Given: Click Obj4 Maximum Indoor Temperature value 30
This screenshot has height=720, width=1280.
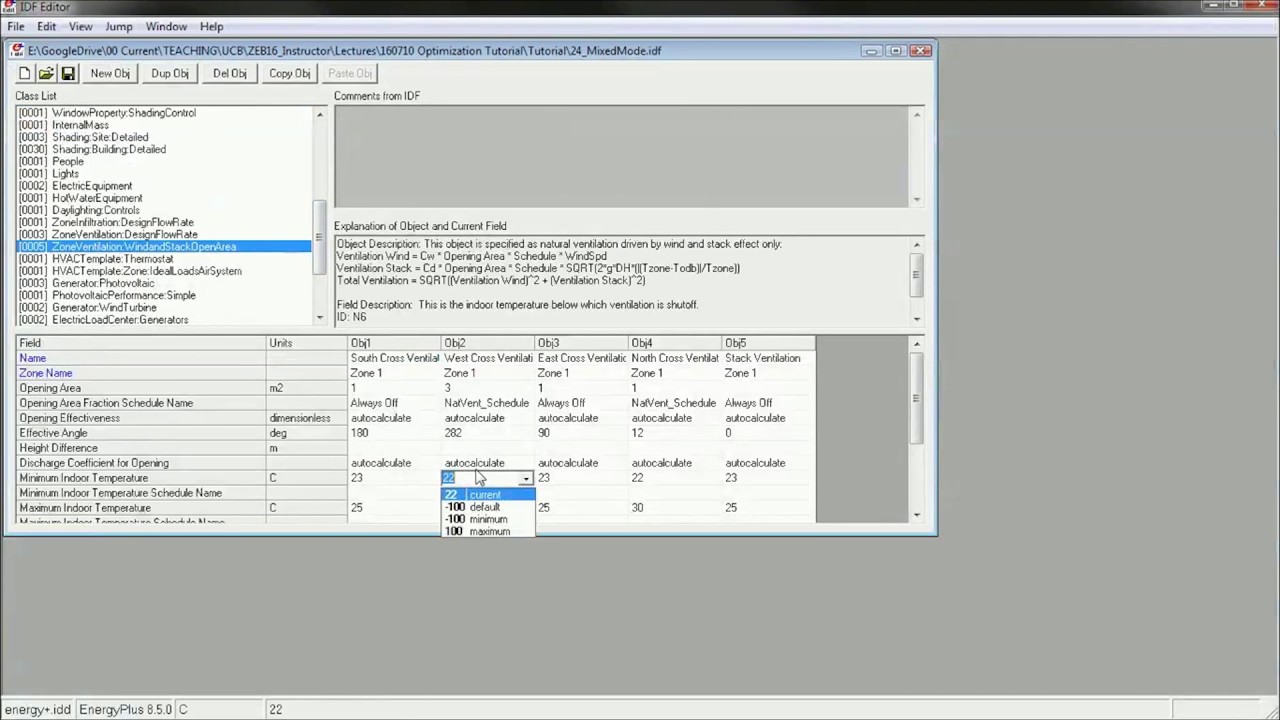Looking at the screenshot, I should (675, 508).
